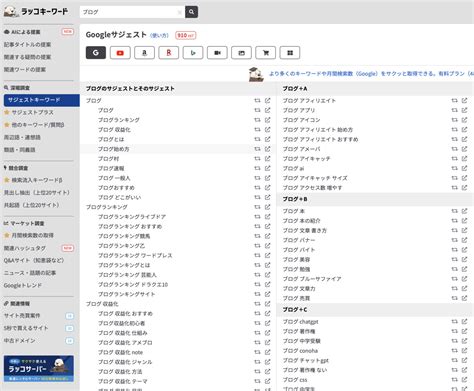Clear the search field with the x icon
Screen dimensions: 474x391
180,12
